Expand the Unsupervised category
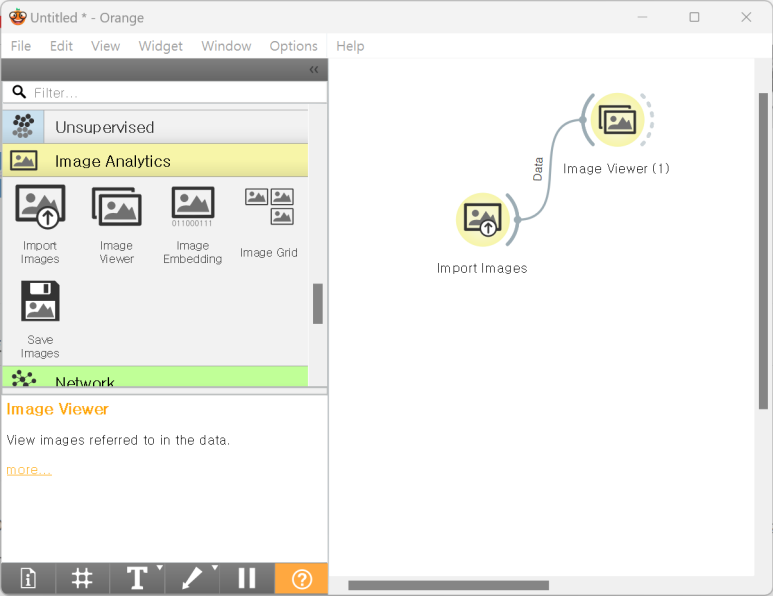773x596 pixels. pos(155,127)
